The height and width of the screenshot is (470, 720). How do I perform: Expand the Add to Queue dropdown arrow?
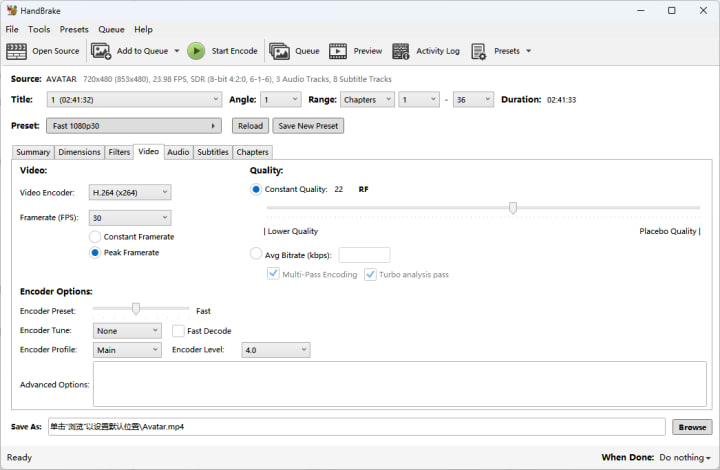click(x=177, y=51)
